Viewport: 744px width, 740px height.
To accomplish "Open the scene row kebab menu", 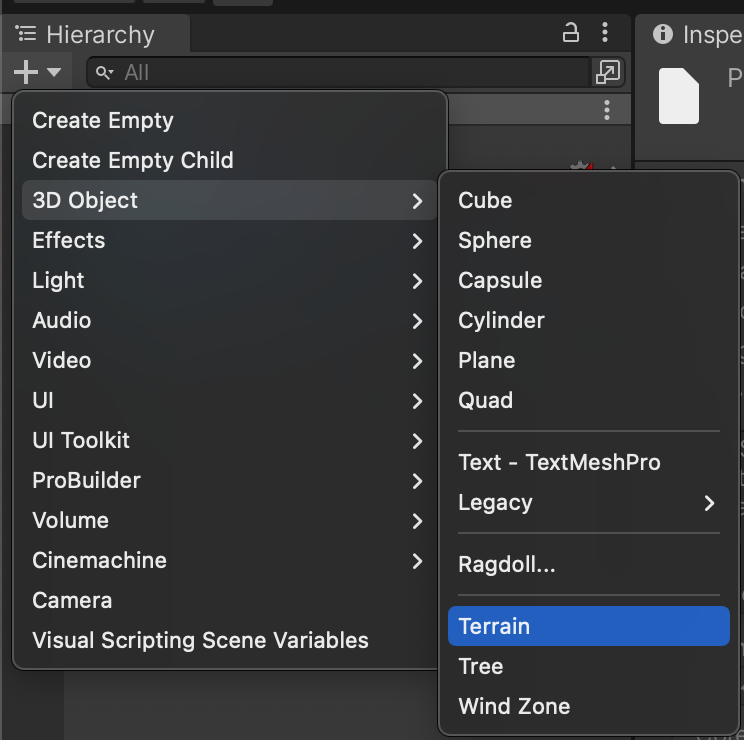I will pyautogui.click(x=607, y=110).
